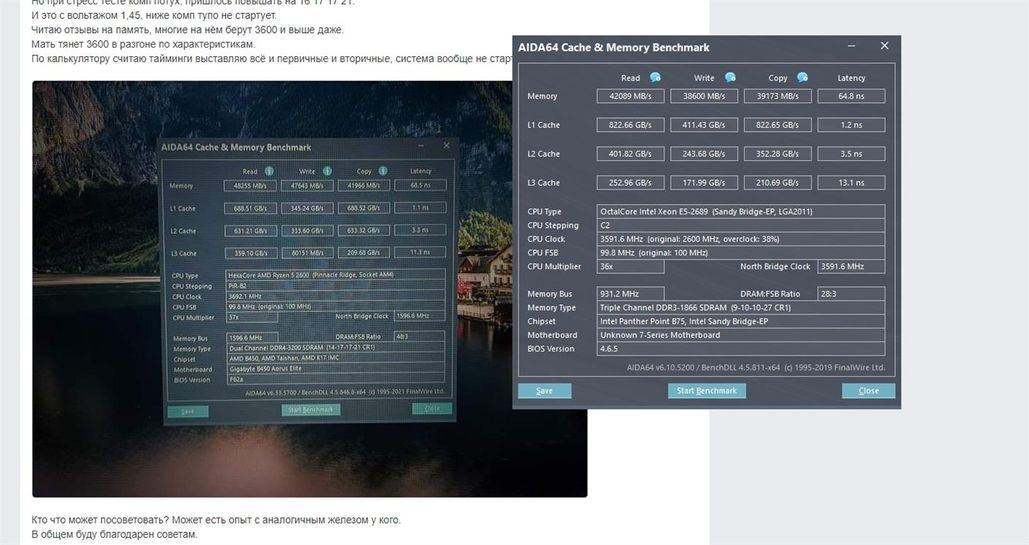Image resolution: width=1029 pixels, height=545 pixels.
Task: Click DRAM:FSB Ratio value 28:3
Action: tap(851, 294)
